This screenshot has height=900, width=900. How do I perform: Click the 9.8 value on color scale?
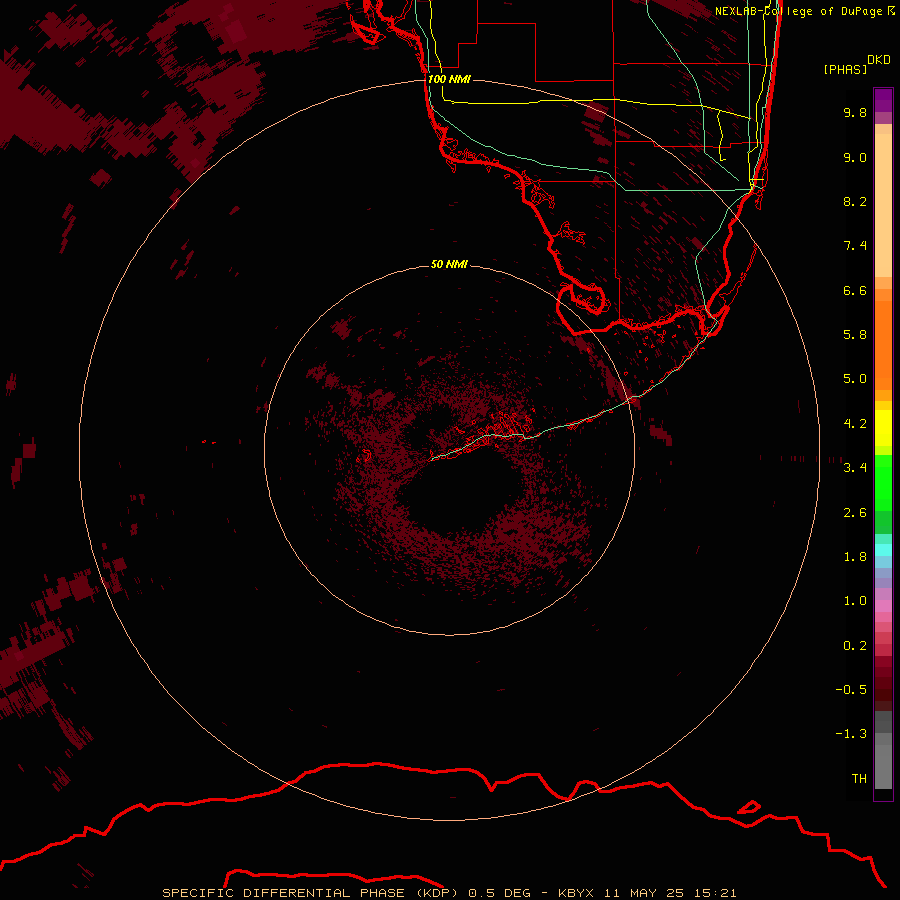(855, 112)
